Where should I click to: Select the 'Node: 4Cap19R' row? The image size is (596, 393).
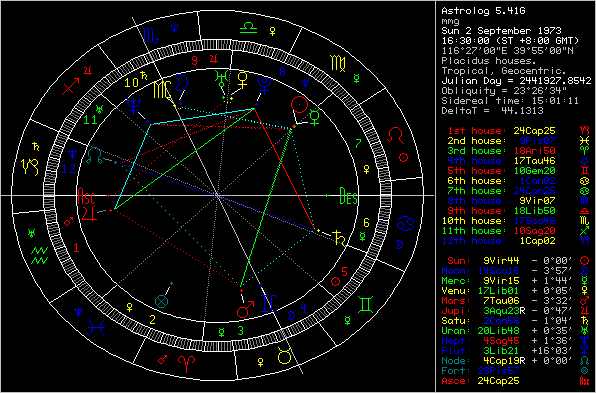click(515, 361)
